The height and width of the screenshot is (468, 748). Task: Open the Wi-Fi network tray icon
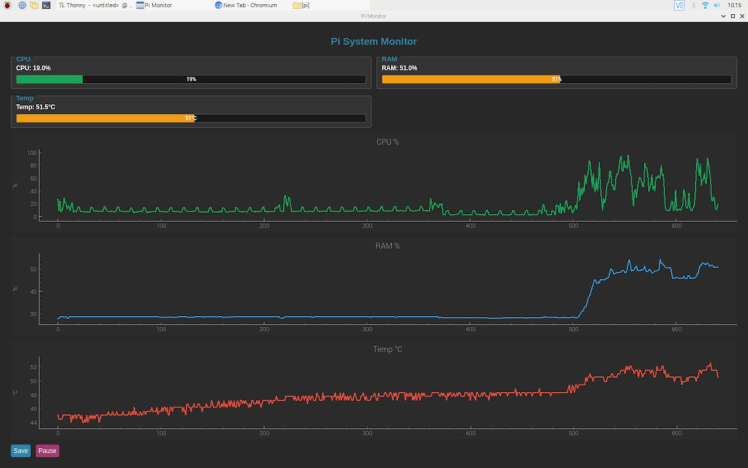click(704, 5)
